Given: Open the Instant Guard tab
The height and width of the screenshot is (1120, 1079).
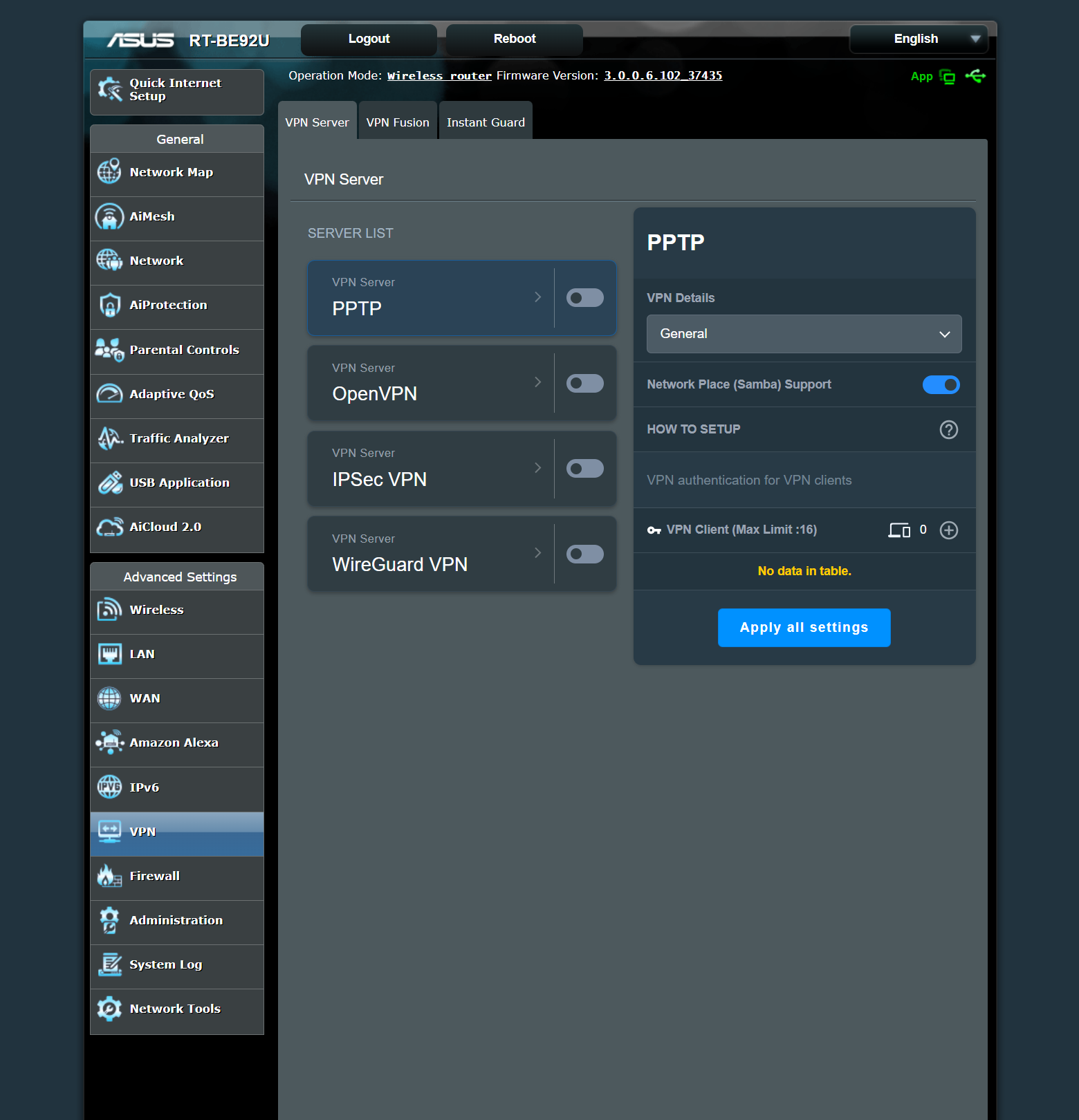Looking at the screenshot, I should [486, 121].
